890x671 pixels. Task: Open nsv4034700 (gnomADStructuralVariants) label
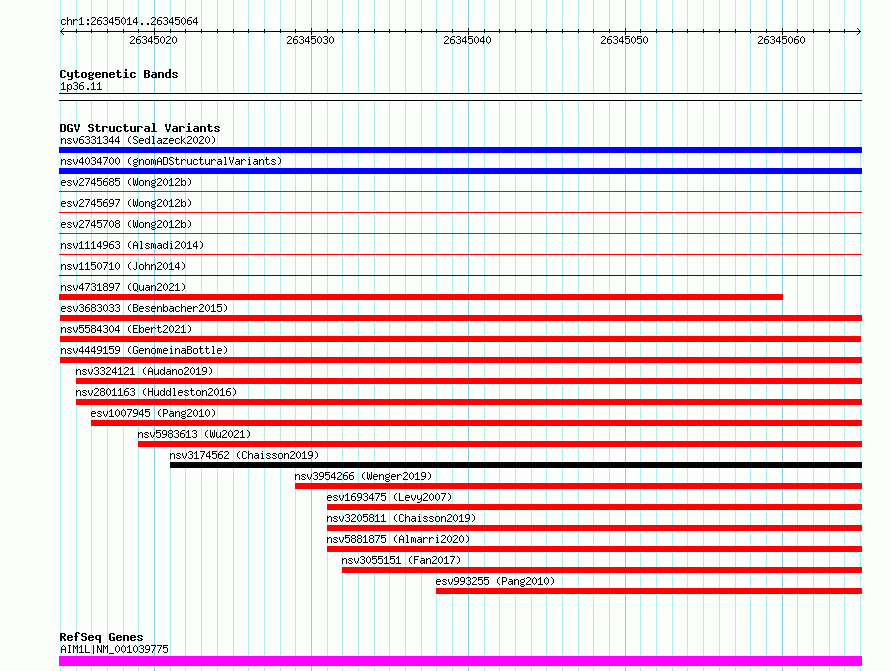coord(171,161)
